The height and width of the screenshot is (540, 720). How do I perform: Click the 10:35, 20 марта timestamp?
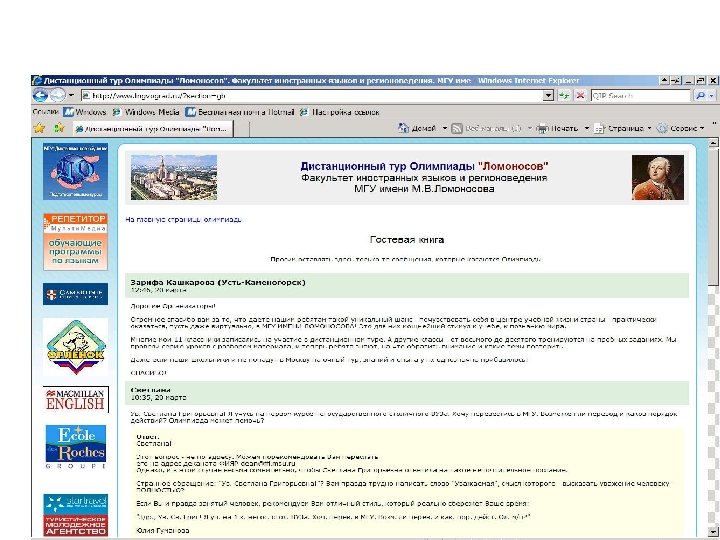pyautogui.click(x=159, y=398)
